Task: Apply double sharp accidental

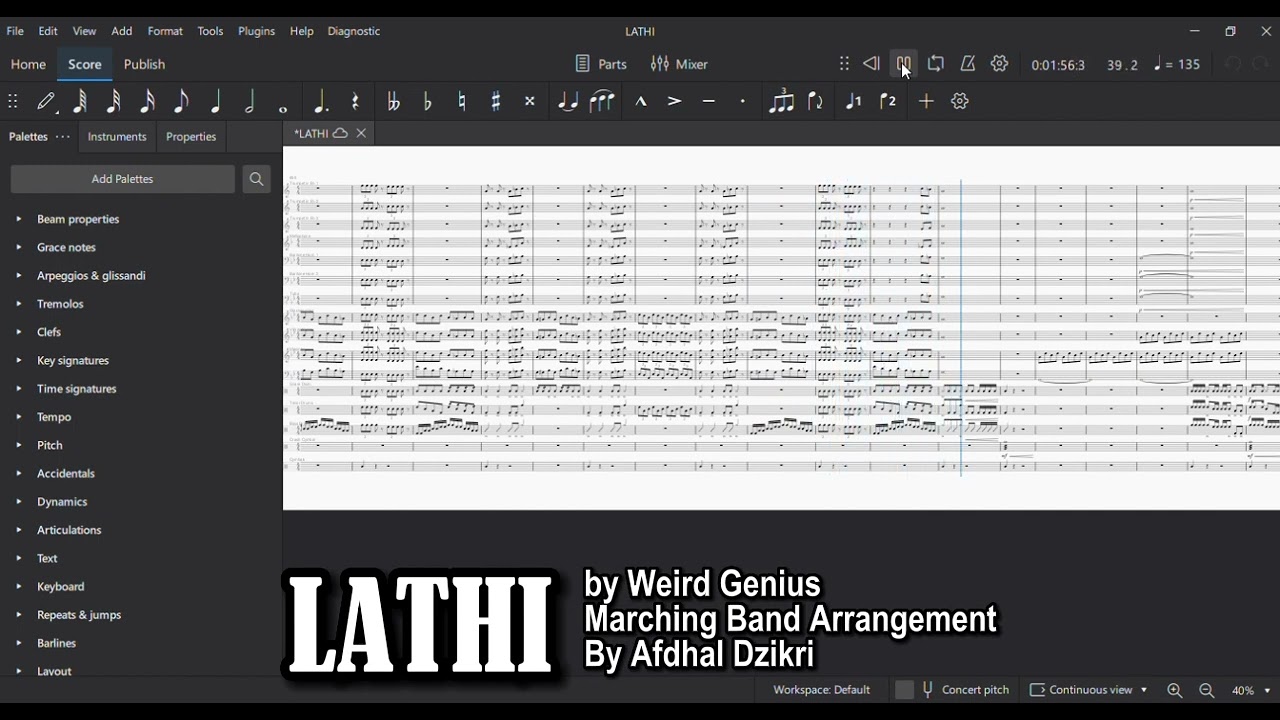Action: click(x=530, y=101)
